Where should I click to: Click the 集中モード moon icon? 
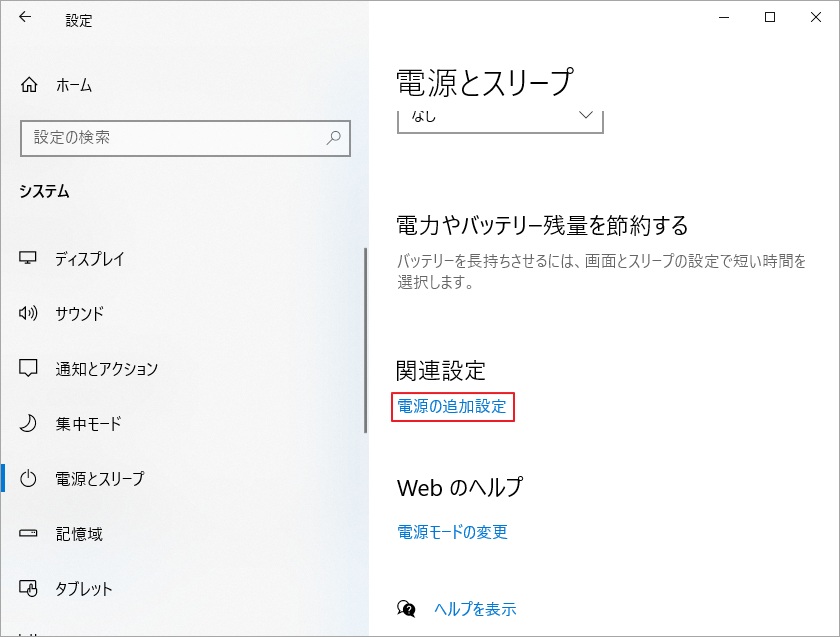coord(28,423)
